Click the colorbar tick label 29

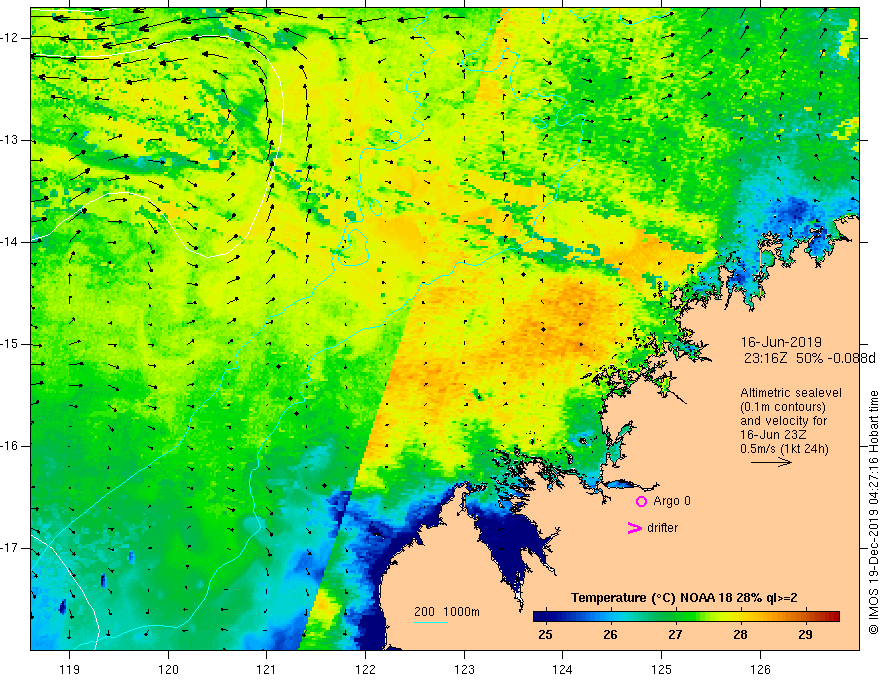[805, 635]
